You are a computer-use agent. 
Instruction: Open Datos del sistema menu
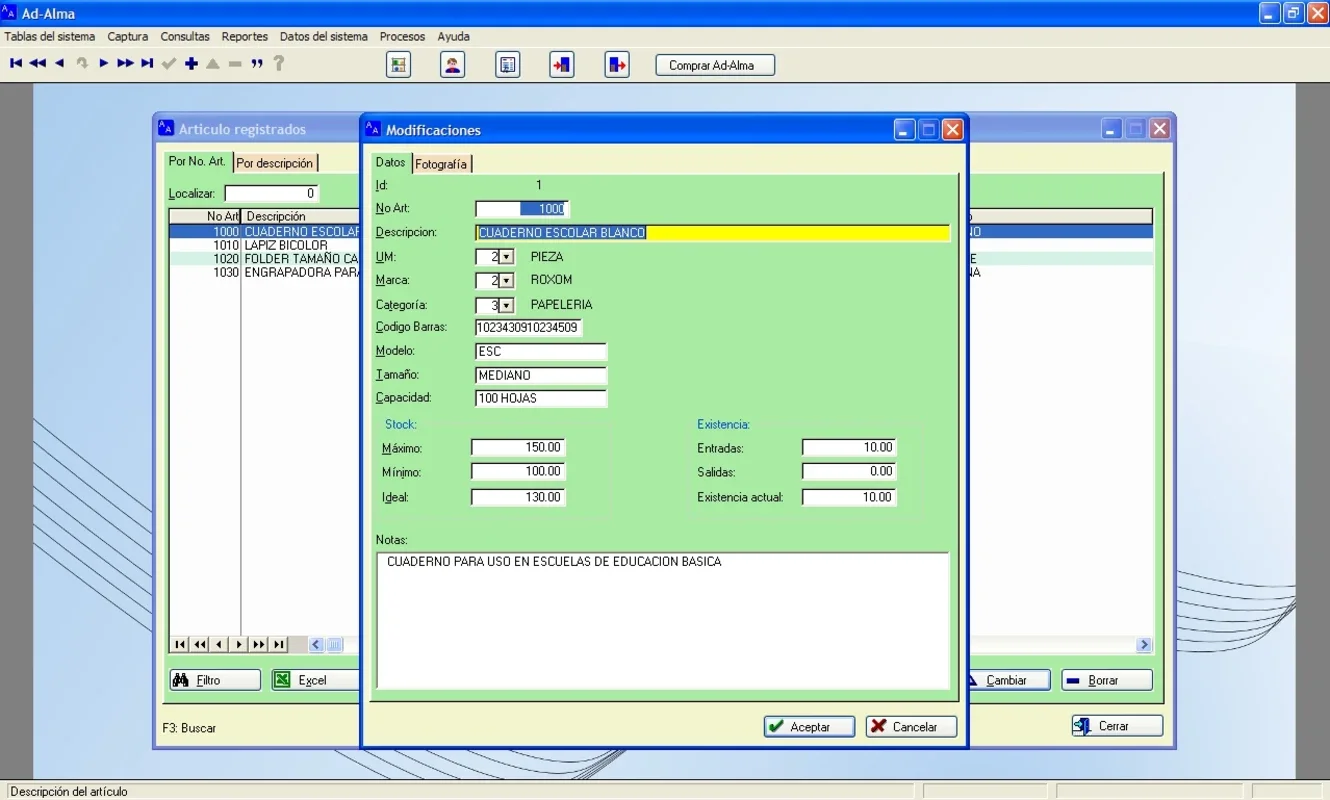(x=324, y=36)
